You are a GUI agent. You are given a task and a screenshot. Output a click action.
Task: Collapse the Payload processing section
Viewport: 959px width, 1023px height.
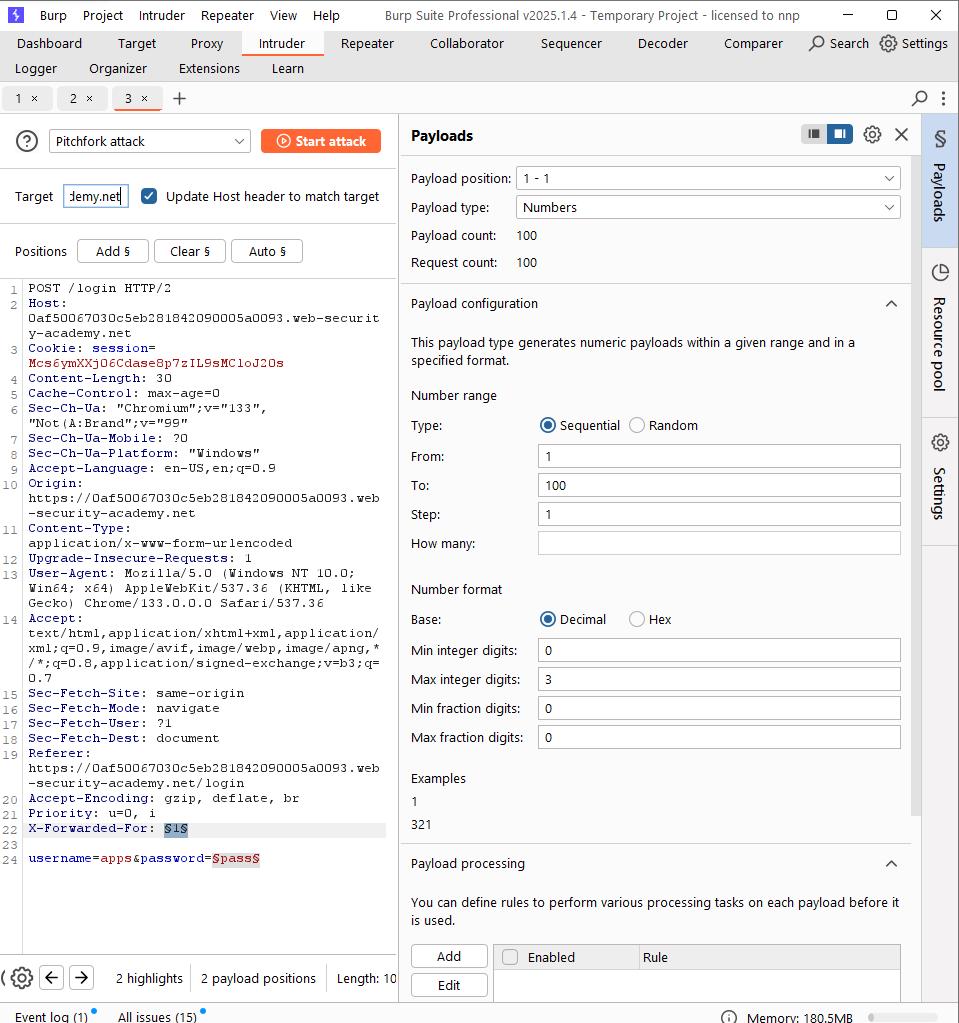tap(891, 864)
